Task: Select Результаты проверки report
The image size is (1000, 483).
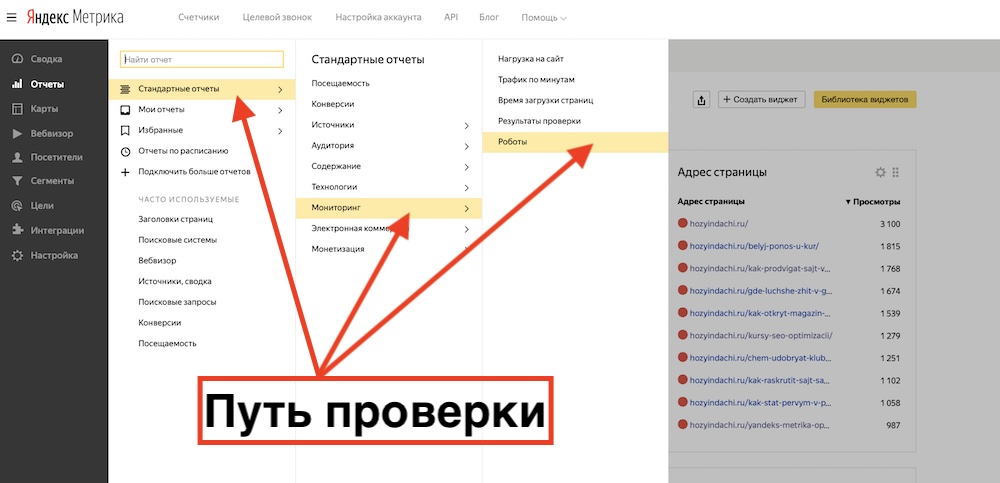Action: (x=539, y=121)
